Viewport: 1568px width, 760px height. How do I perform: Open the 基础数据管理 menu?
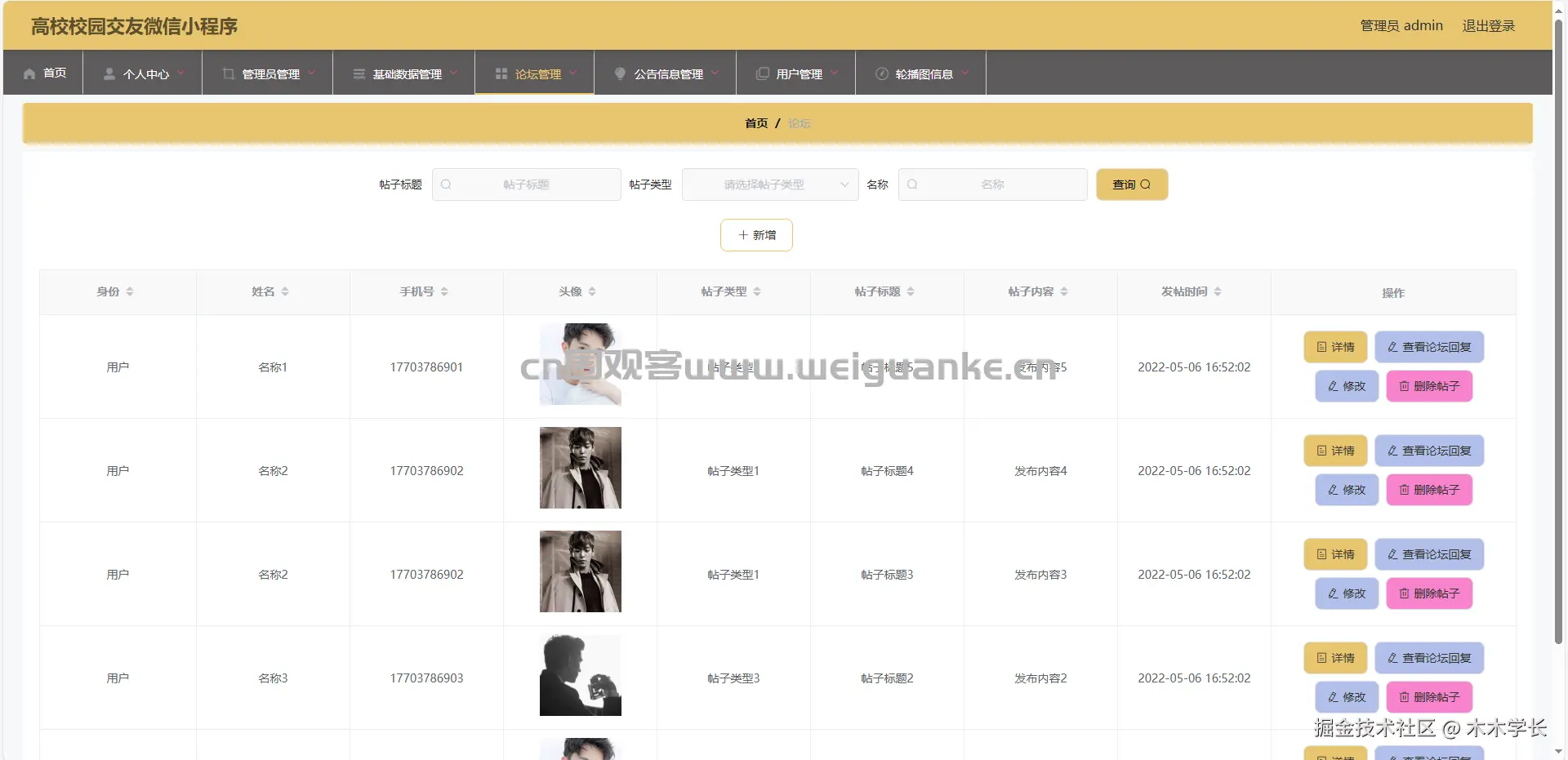[404, 73]
